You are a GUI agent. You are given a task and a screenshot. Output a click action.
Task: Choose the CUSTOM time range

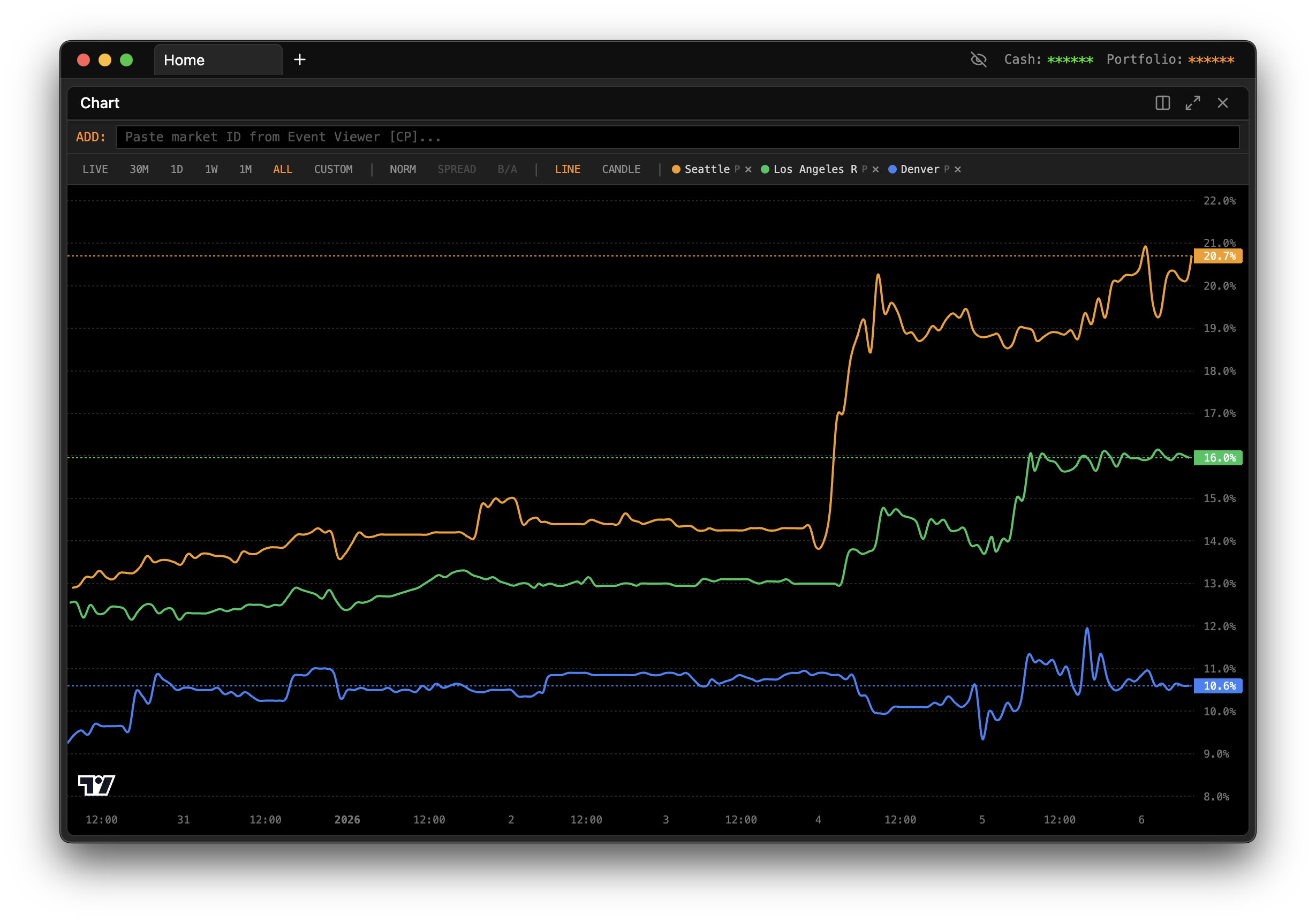(x=333, y=170)
